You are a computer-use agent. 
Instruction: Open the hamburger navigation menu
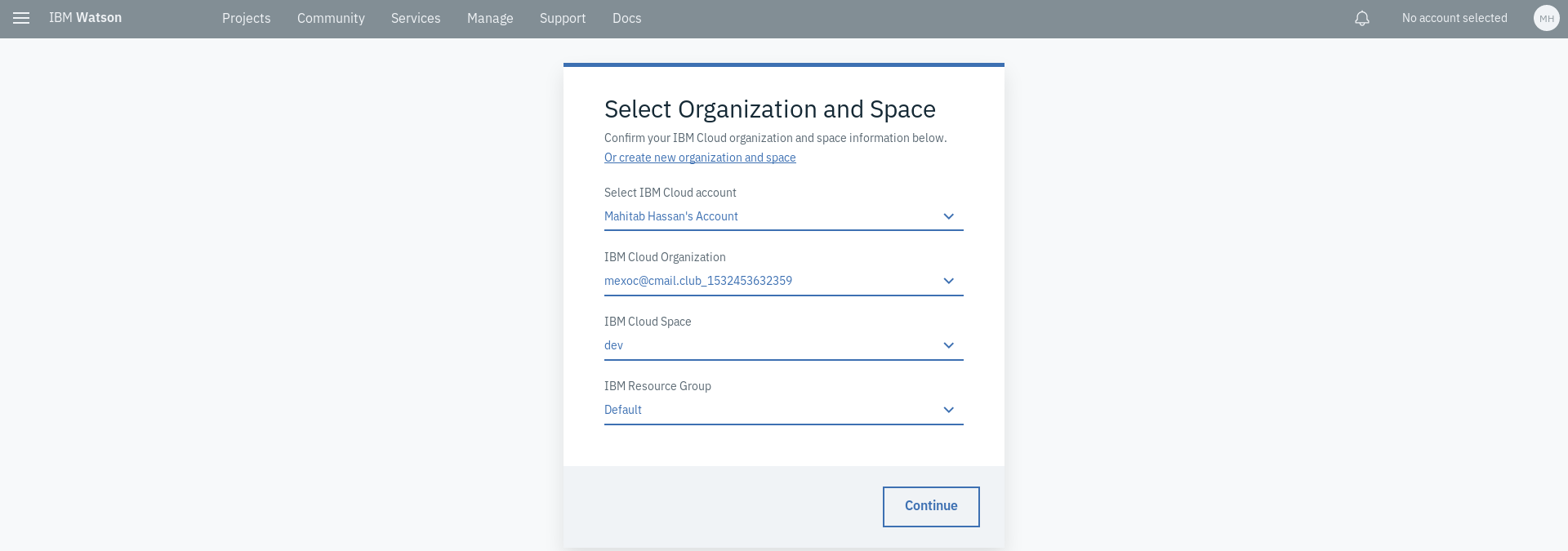pyautogui.click(x=21, y=18)
